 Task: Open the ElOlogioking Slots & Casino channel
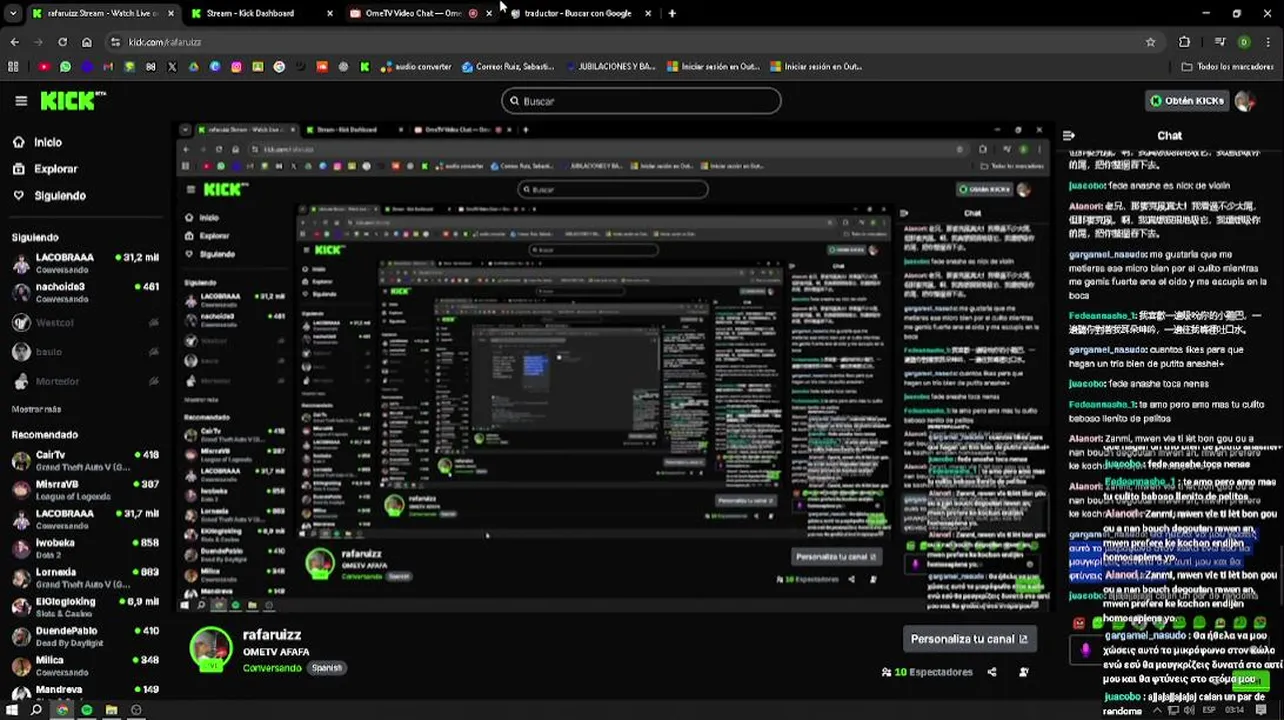tap(85, 607)
